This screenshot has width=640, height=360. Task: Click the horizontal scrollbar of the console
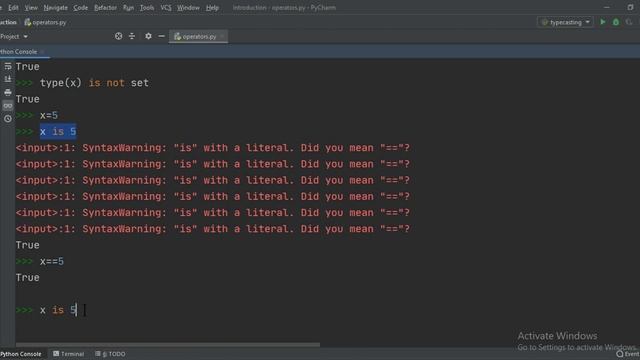(168, 344)
